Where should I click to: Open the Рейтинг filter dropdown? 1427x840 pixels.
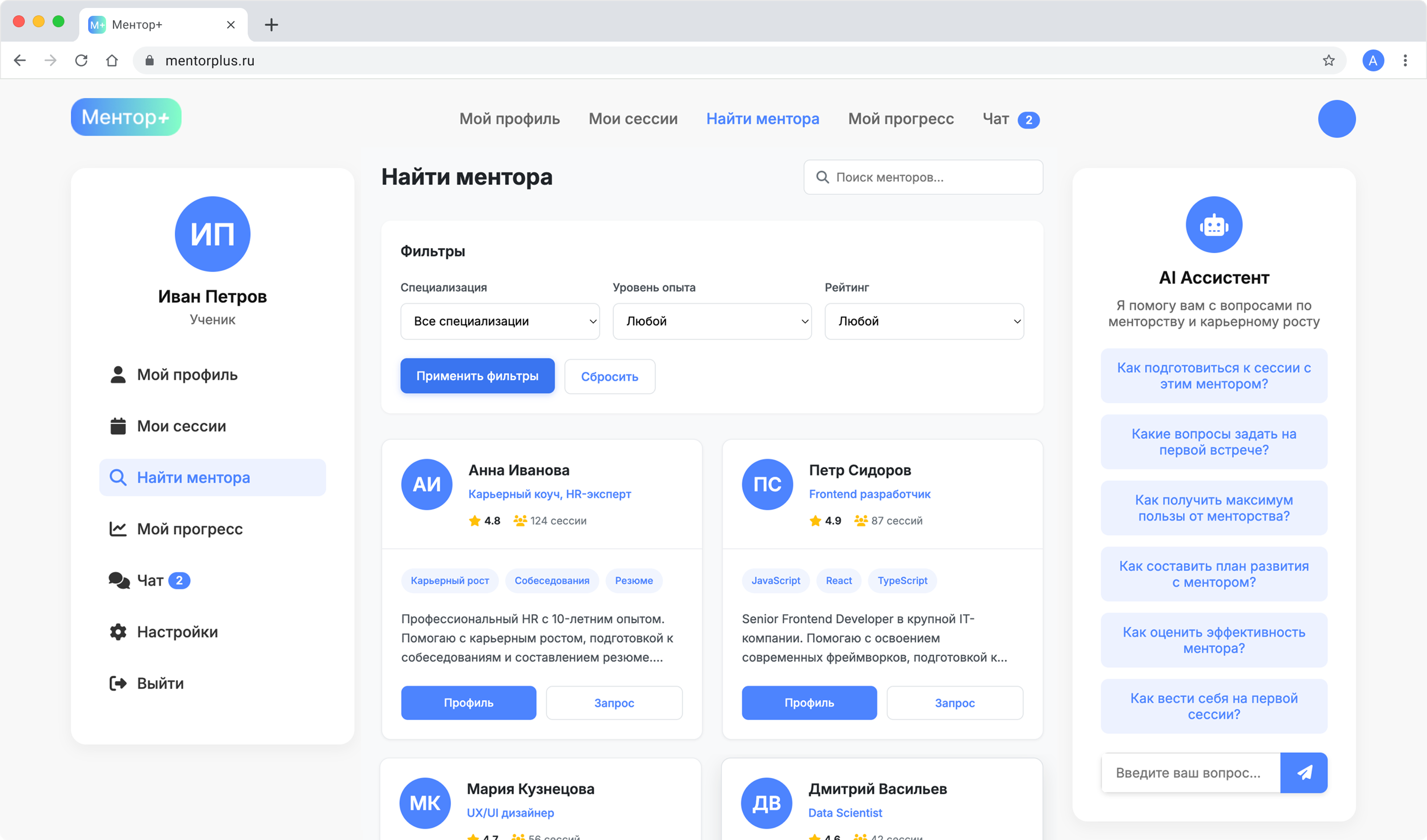click(x=924, y=321)
